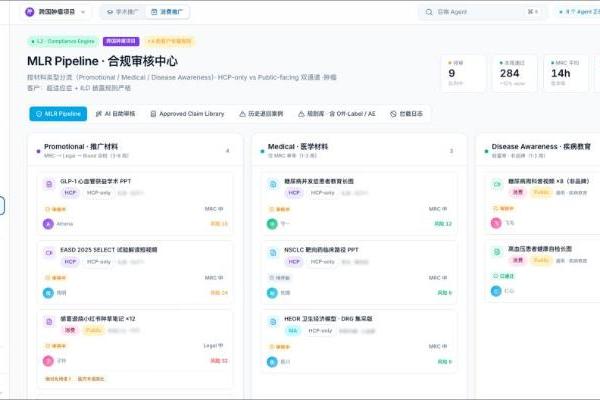Viewport: 600px width, 400px height.
Task: Open the GLP-1 cardiovascular PPT card title
Action: point(96,181)
